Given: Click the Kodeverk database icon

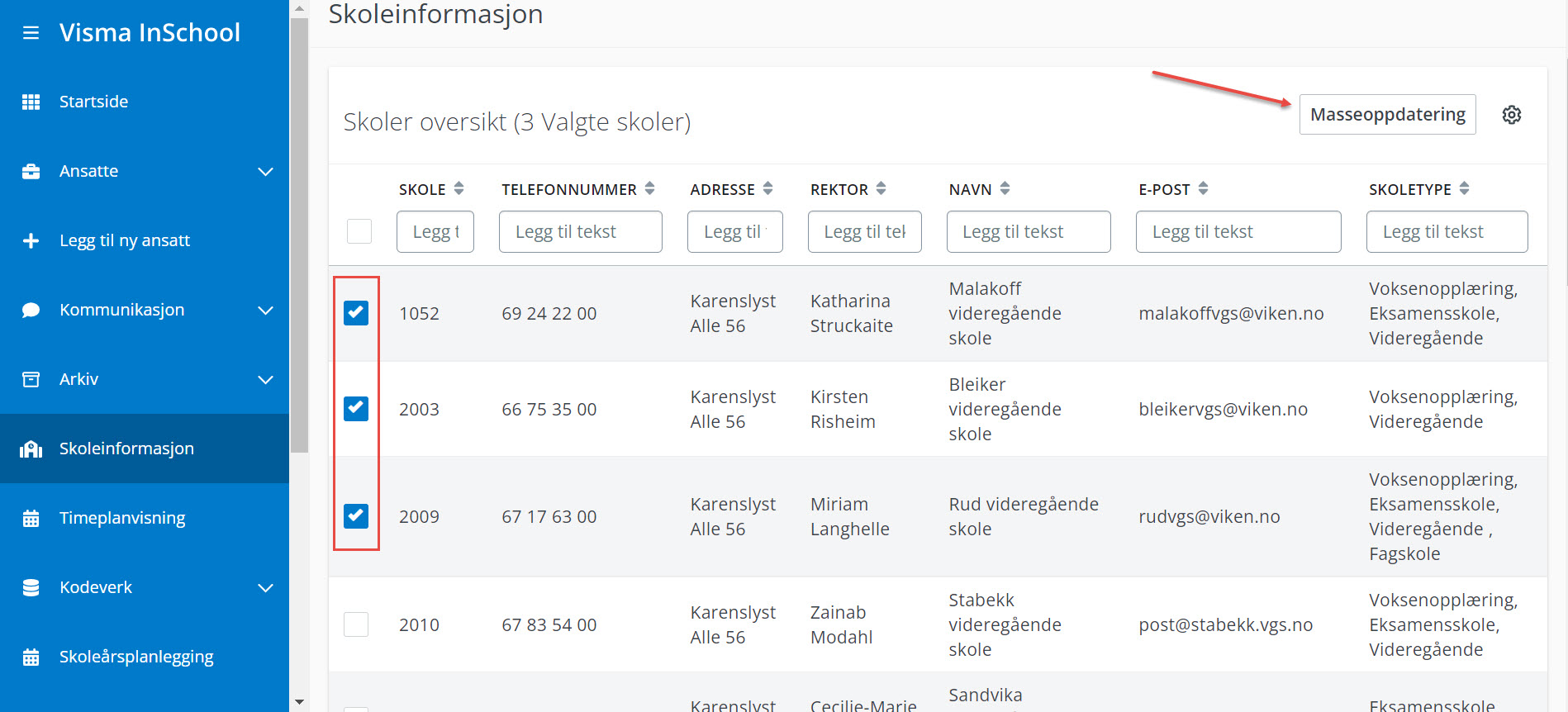Looking at the screenshot, I should (31, 587).
